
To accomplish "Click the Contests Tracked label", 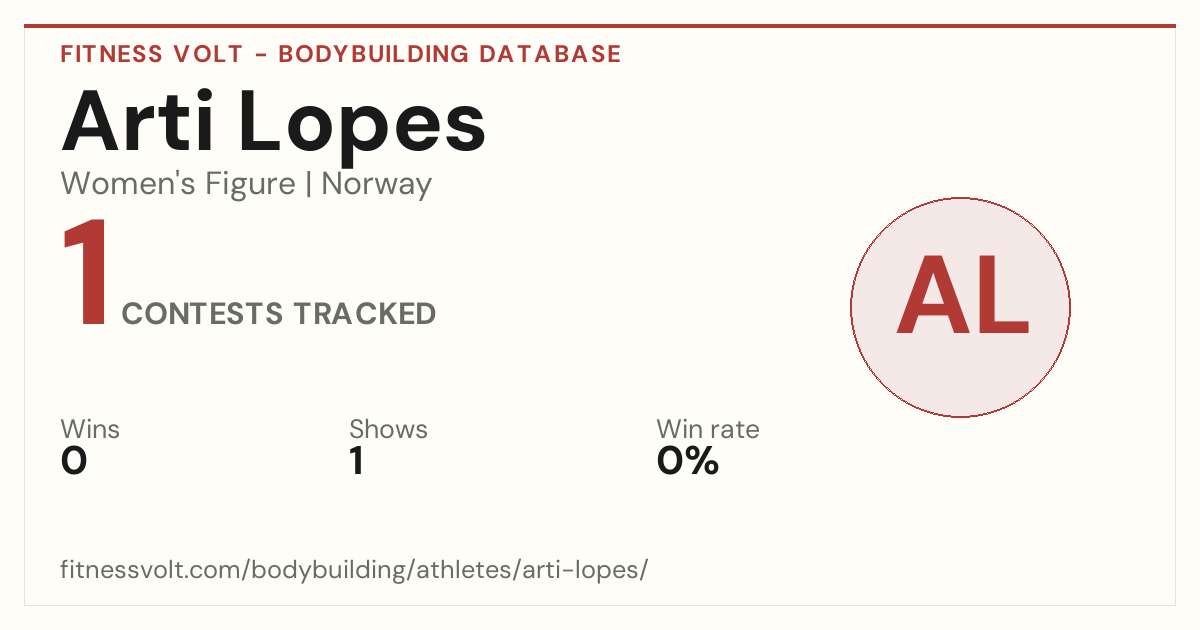I will pyautogui.click(x=279, y=314).
